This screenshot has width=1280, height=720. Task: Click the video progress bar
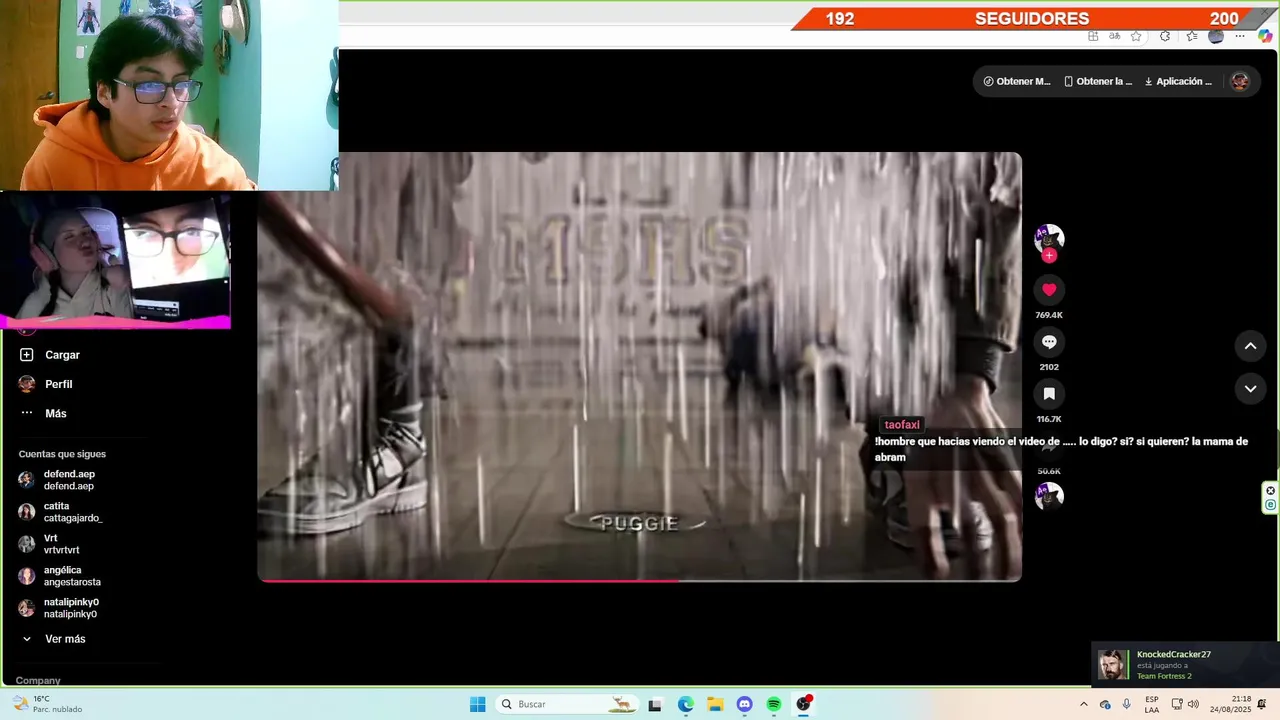click(639, 580)
